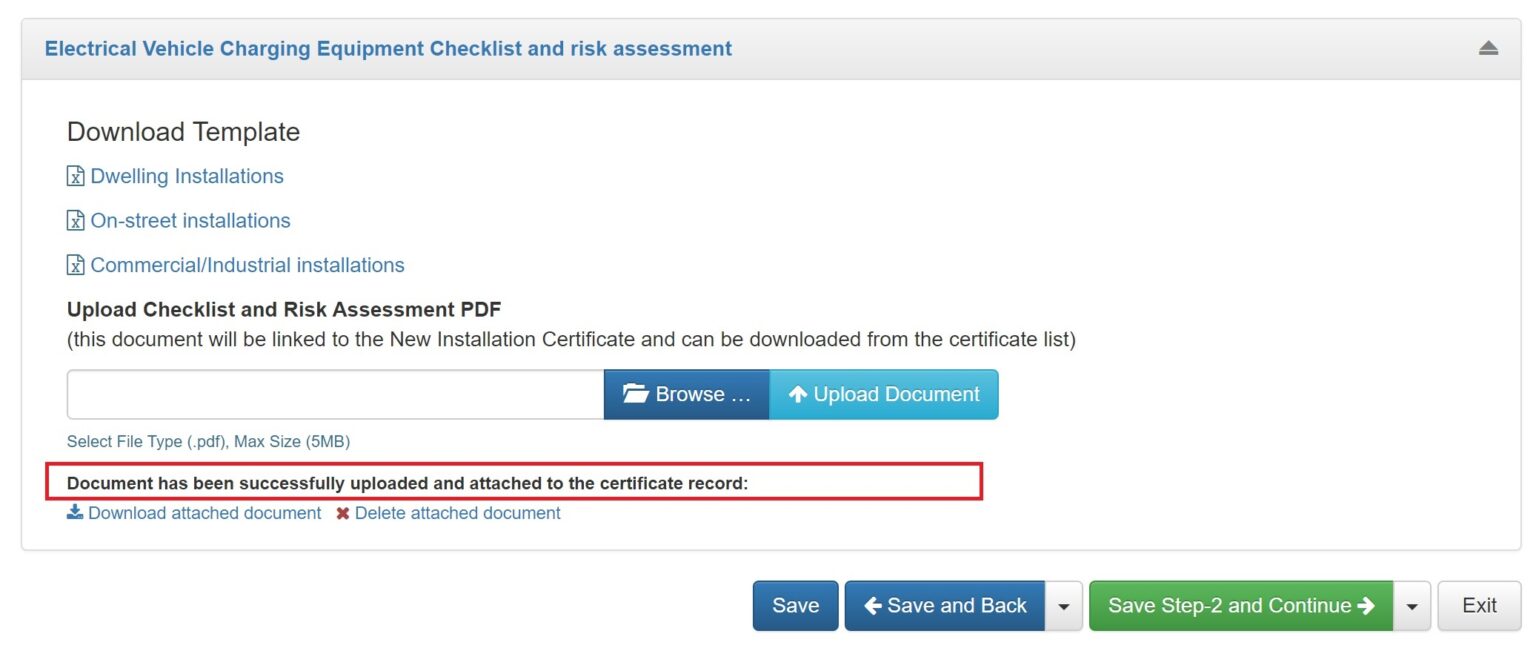The height and width of the screenshot is (651, 1536).
Task: Open the Commercial/Industrial installations template link
Action: pyautogui.click(x=247, y=265)
